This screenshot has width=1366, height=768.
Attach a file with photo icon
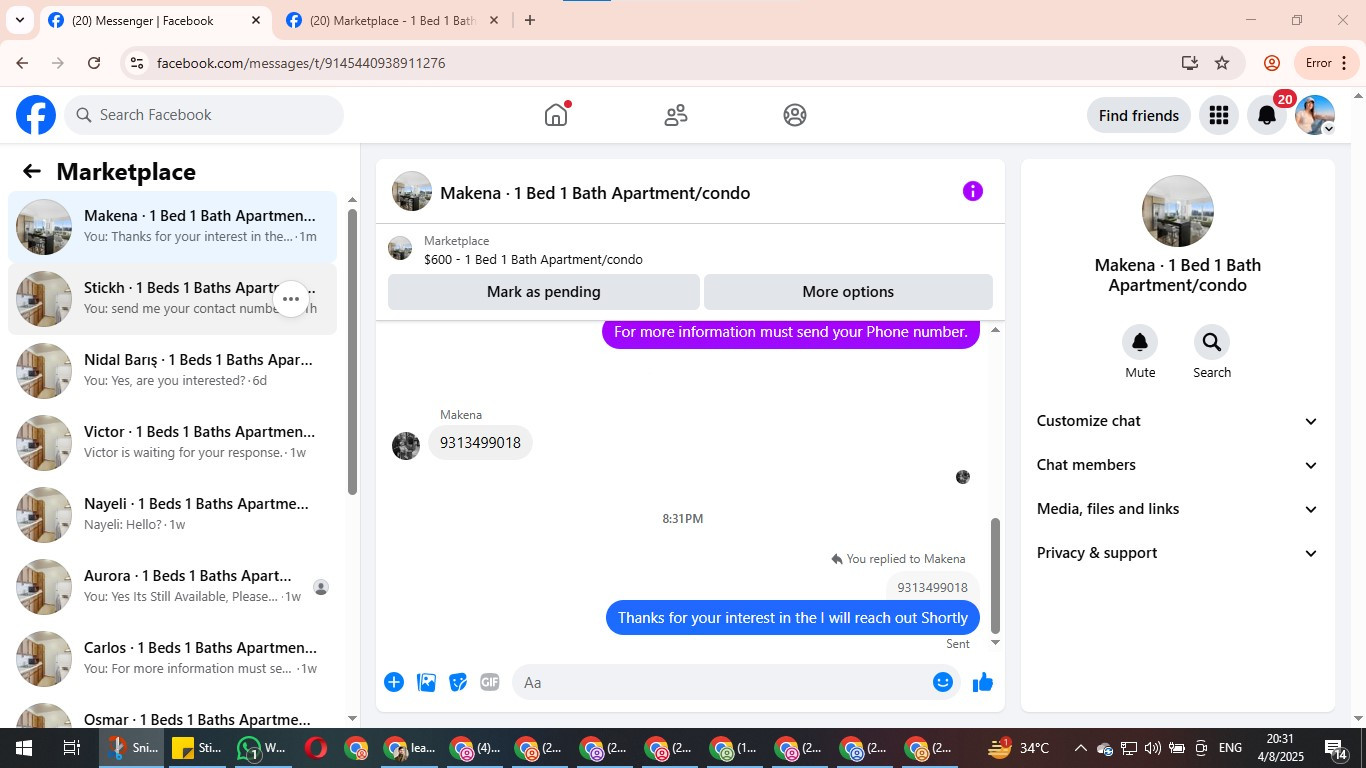click(426, 682)
